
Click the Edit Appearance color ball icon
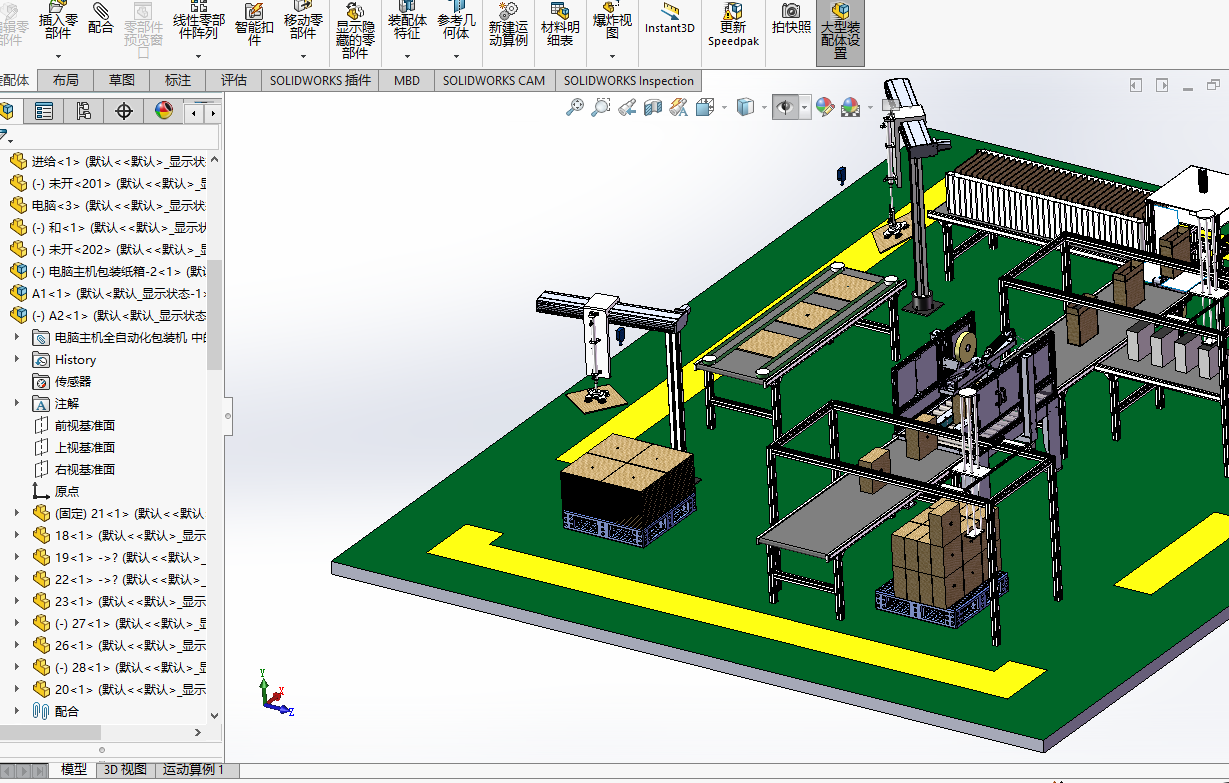[825, 107]
